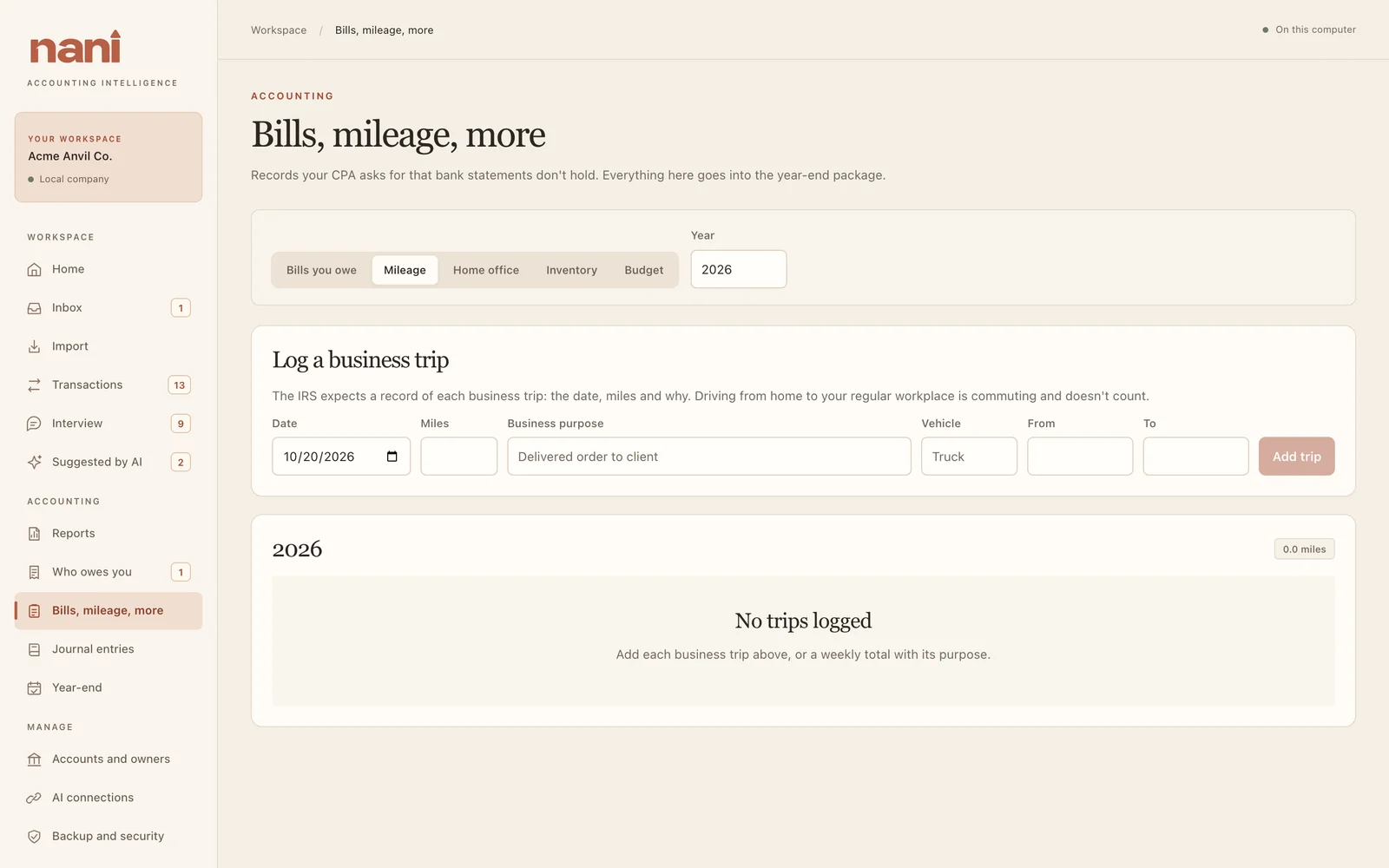Image resolution: width=1389 pixels, height=868 pixels.
Task: Click the 0.0 miles total badge
Action: [x=1304, y=549]
